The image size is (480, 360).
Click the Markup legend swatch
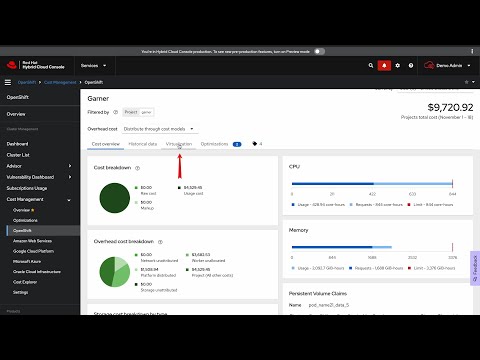136,202
